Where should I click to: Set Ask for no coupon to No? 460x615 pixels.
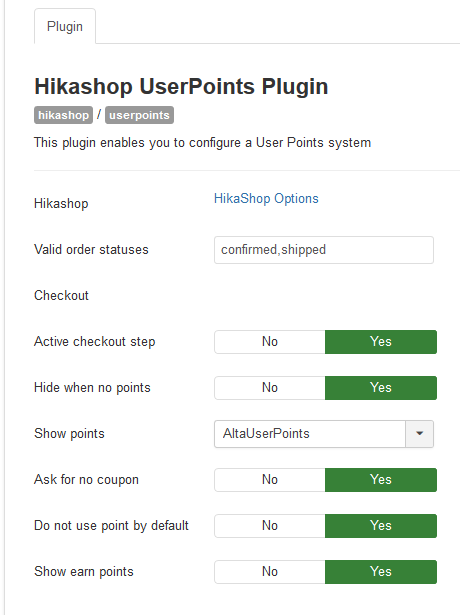point(270,480)
